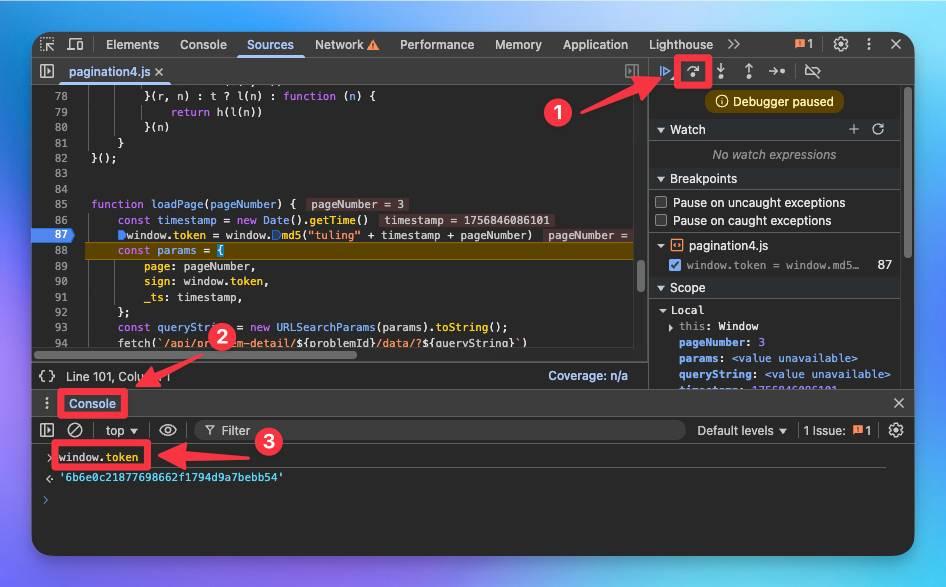Image resolution: width=946 pixels, height=587 pixels.
Task: Open the DevTools three-dot customize menu
Action: [x=869, y=44]
